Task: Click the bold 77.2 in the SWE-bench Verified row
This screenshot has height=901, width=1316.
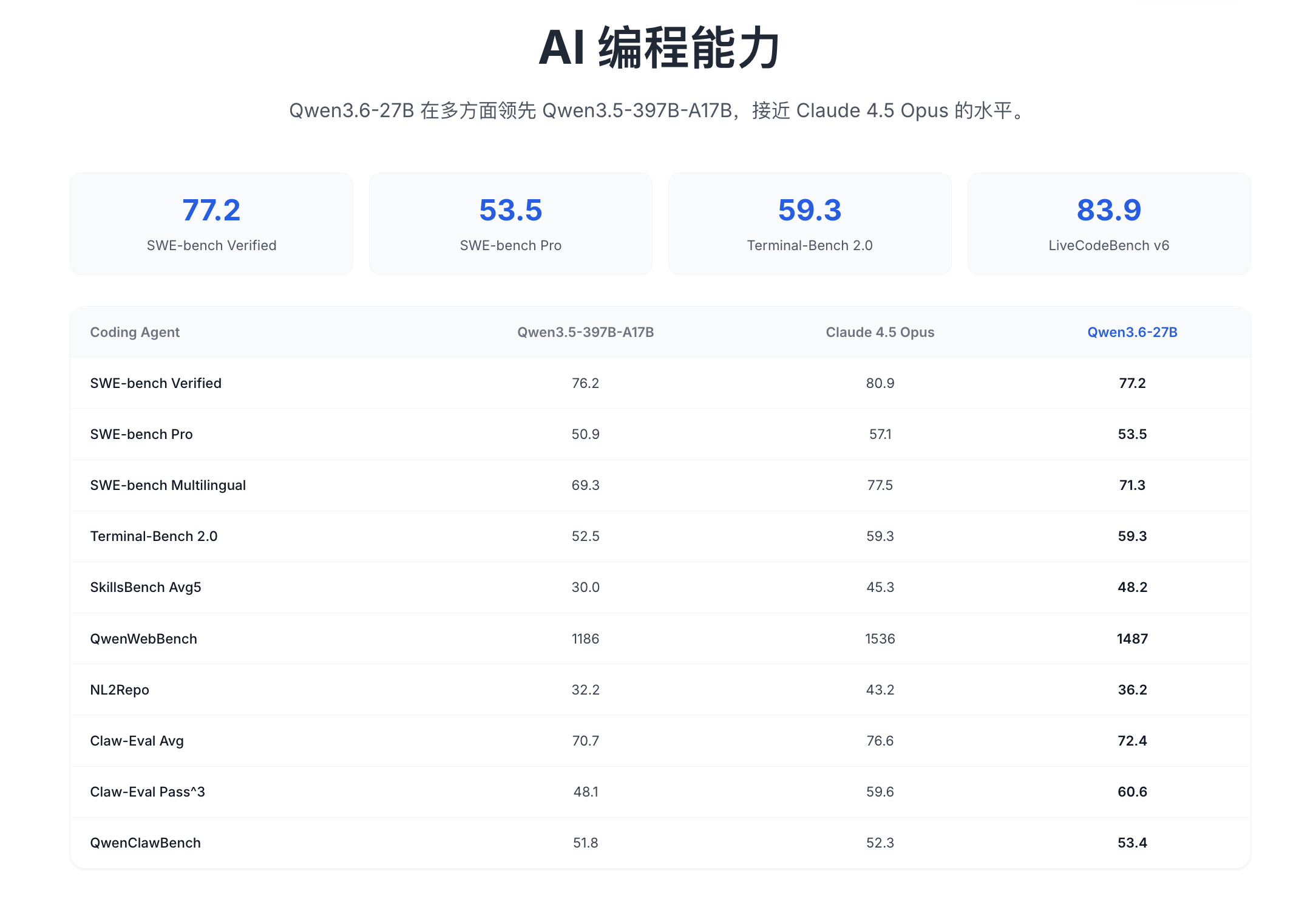Action: click(1132, 383)
